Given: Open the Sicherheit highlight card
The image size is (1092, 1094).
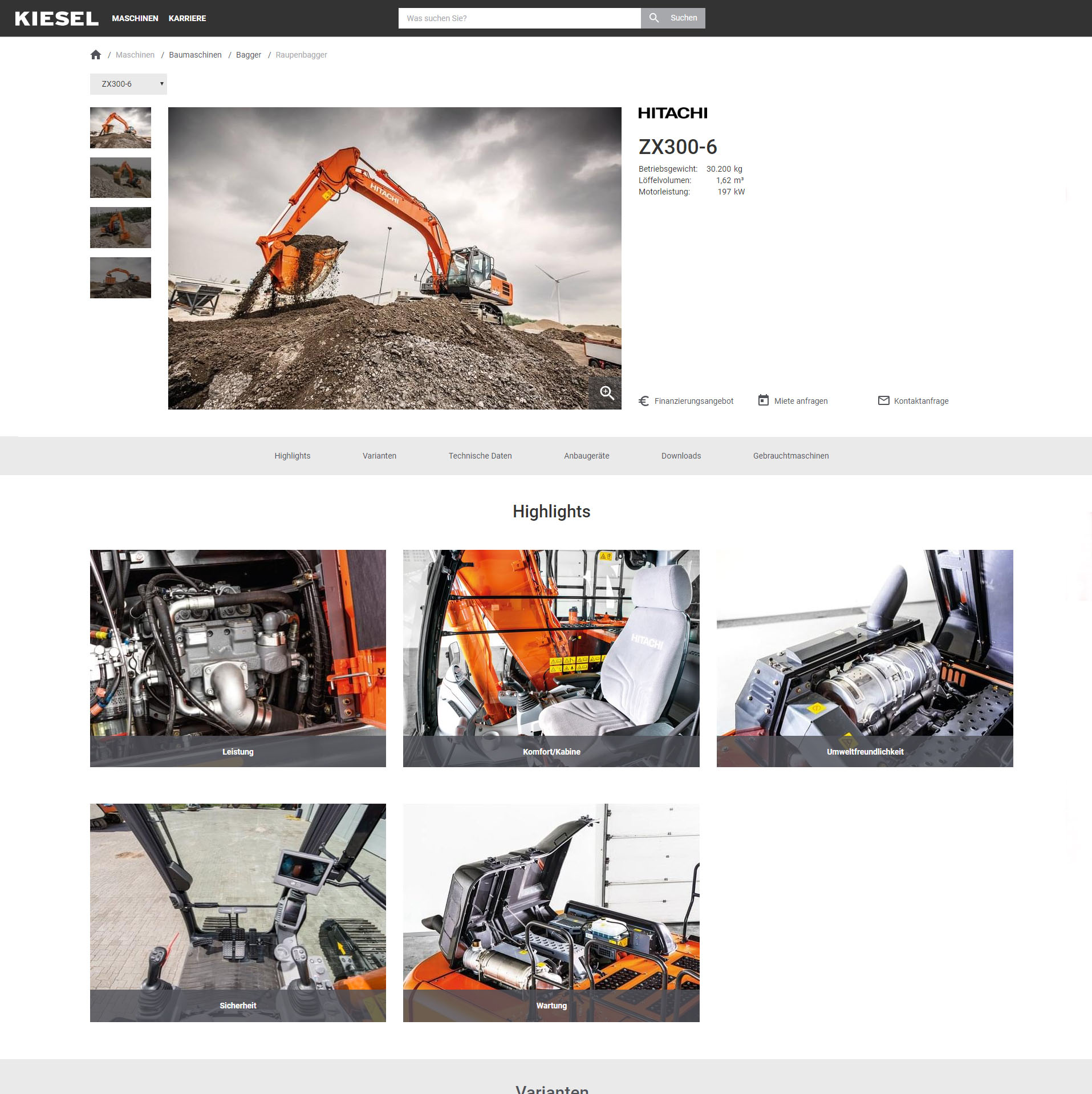Looking at the screenshot, I should click(238, 913).
